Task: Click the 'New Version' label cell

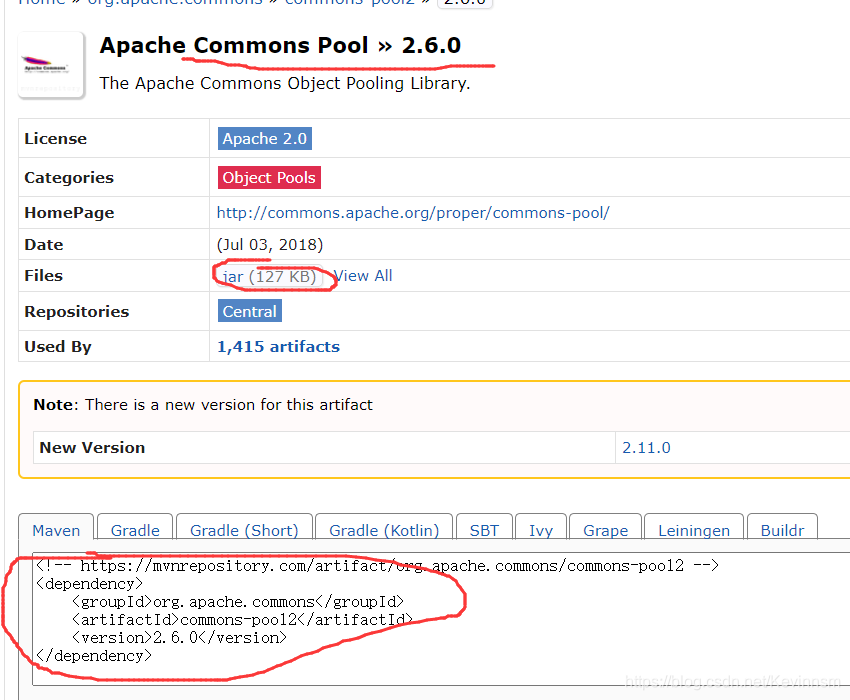Action: pyautogui.click(x=324, y=448)
